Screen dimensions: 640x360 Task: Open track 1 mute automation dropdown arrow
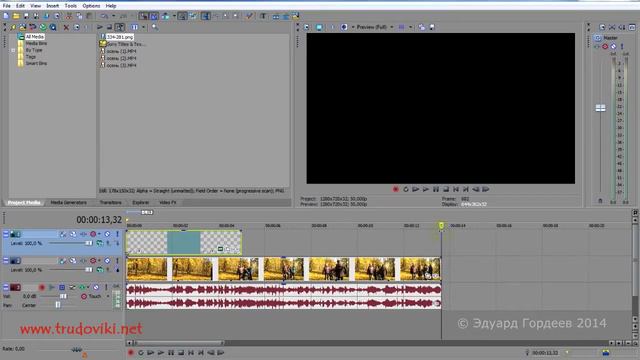[99, 234]
